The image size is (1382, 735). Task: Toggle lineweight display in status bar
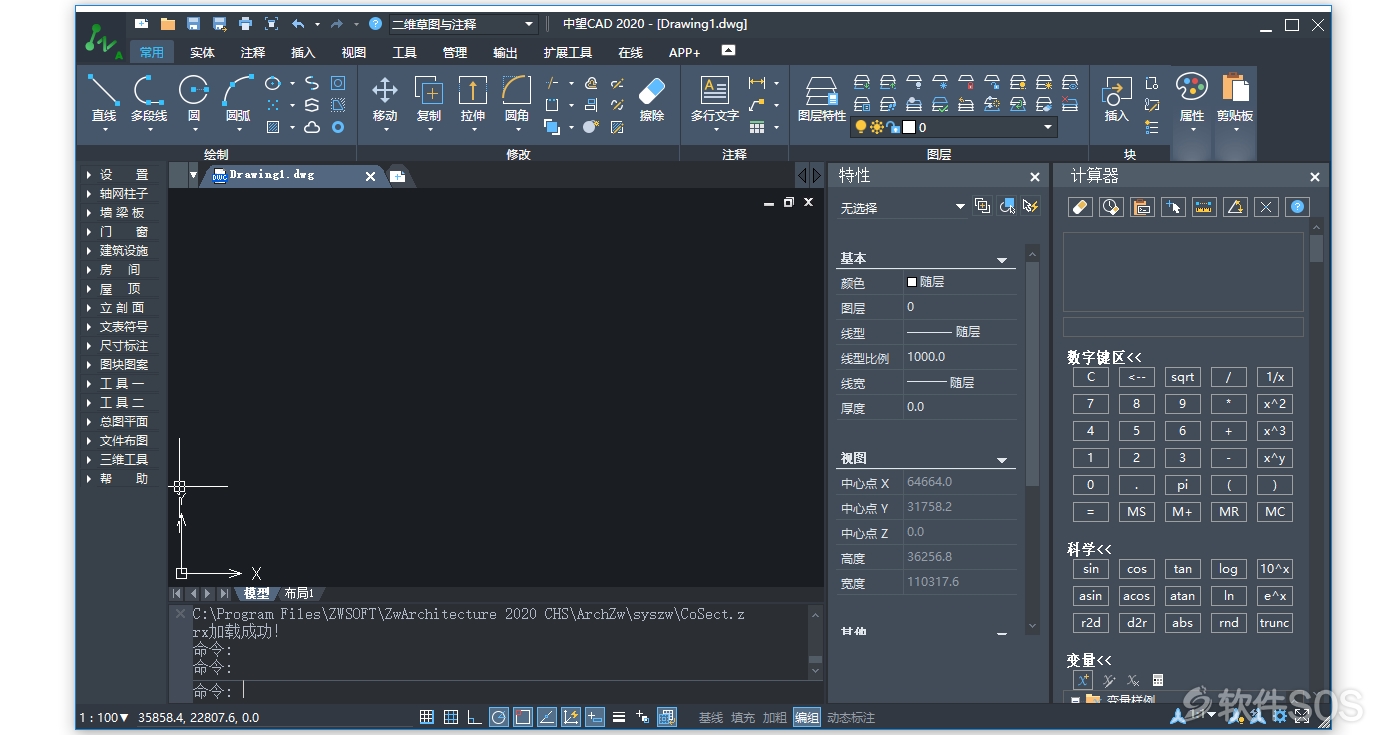tap(619, 717)
